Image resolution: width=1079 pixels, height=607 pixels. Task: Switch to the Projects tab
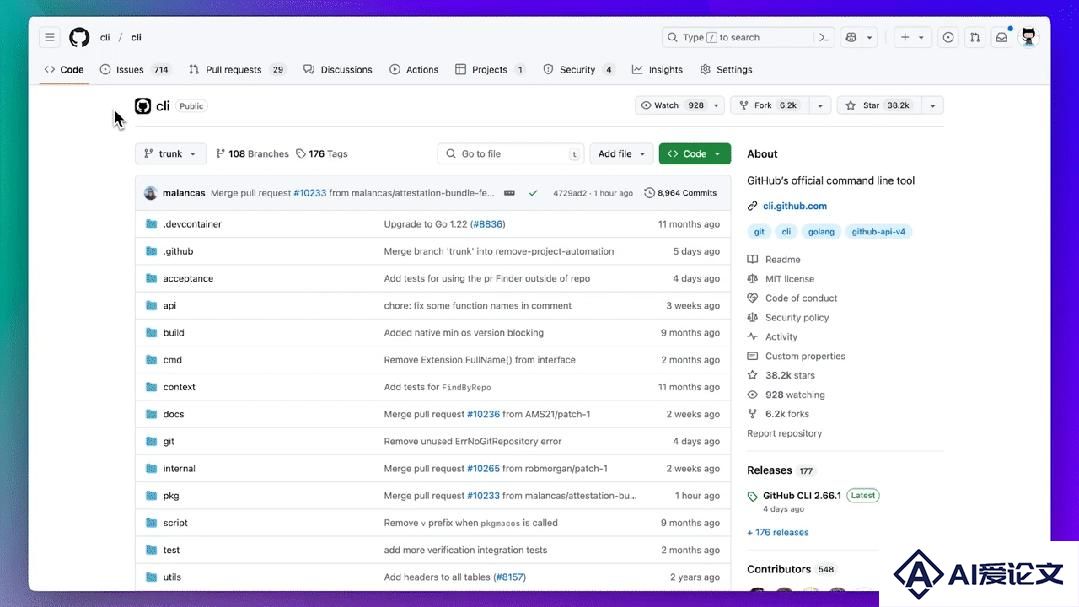[490, 70]
